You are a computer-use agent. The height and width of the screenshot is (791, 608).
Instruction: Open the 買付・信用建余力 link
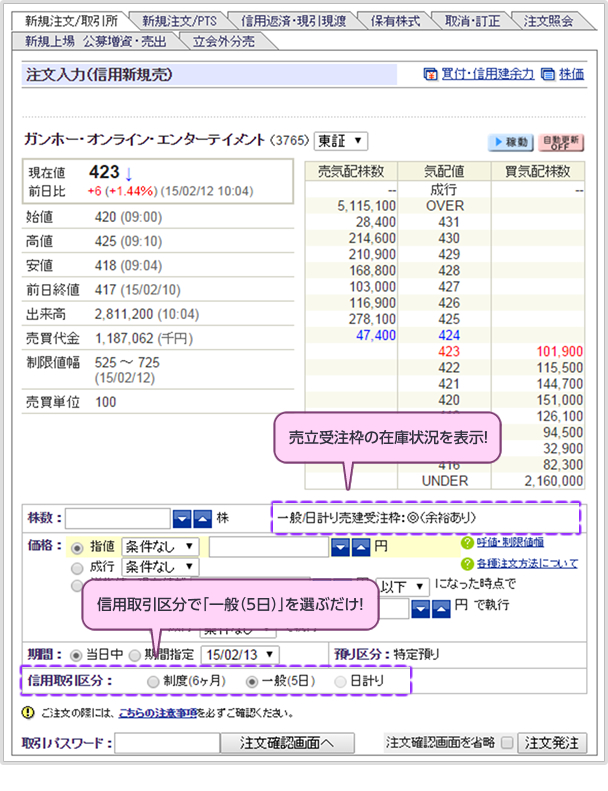(x=487, y=74)
